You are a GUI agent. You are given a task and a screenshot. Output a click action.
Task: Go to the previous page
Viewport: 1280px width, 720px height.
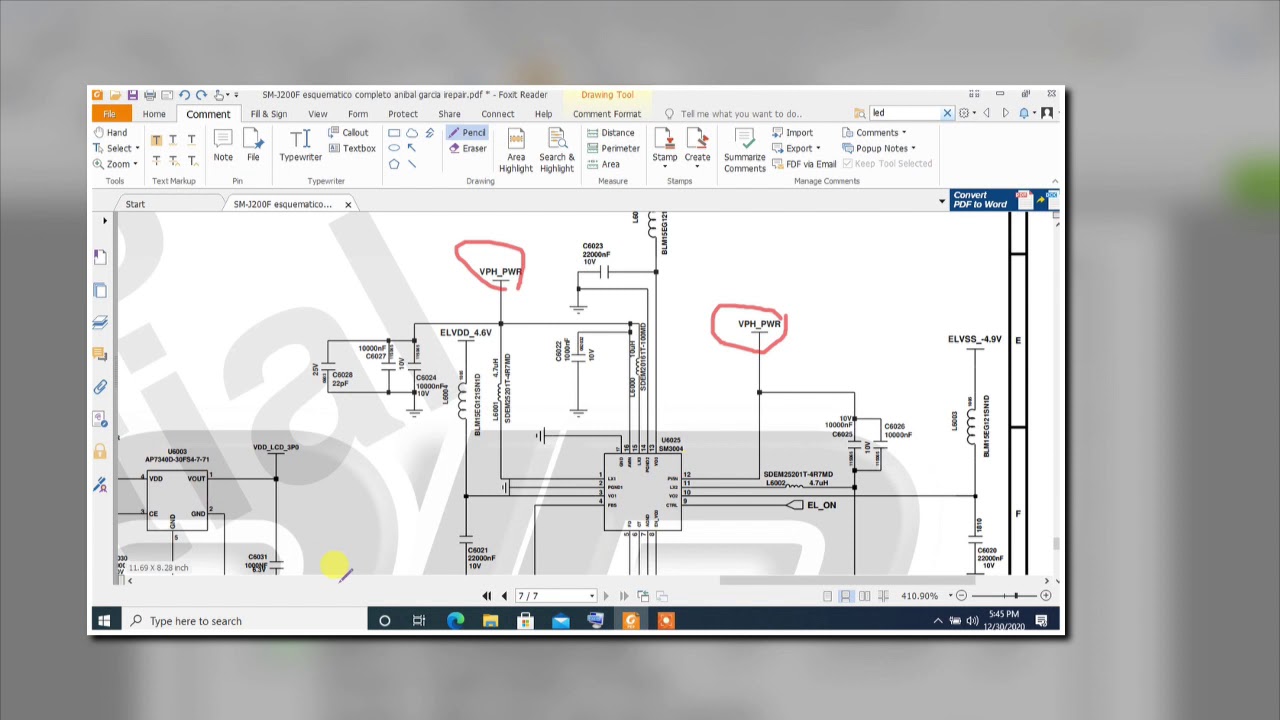pos(504,596)
